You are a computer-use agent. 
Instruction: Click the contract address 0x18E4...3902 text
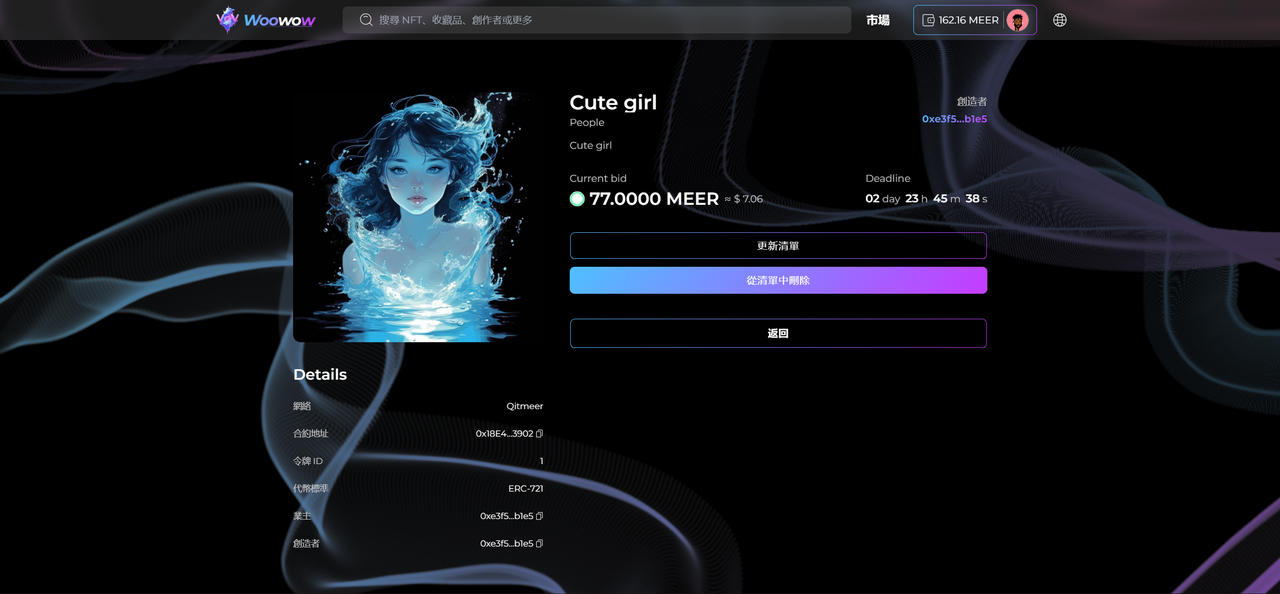pyautogui.click(x=505, y=434)
